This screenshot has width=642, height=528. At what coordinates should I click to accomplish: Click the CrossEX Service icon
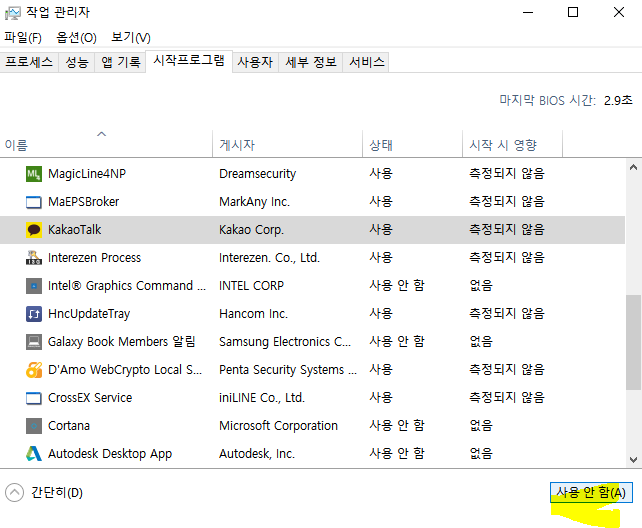point(34,398)
